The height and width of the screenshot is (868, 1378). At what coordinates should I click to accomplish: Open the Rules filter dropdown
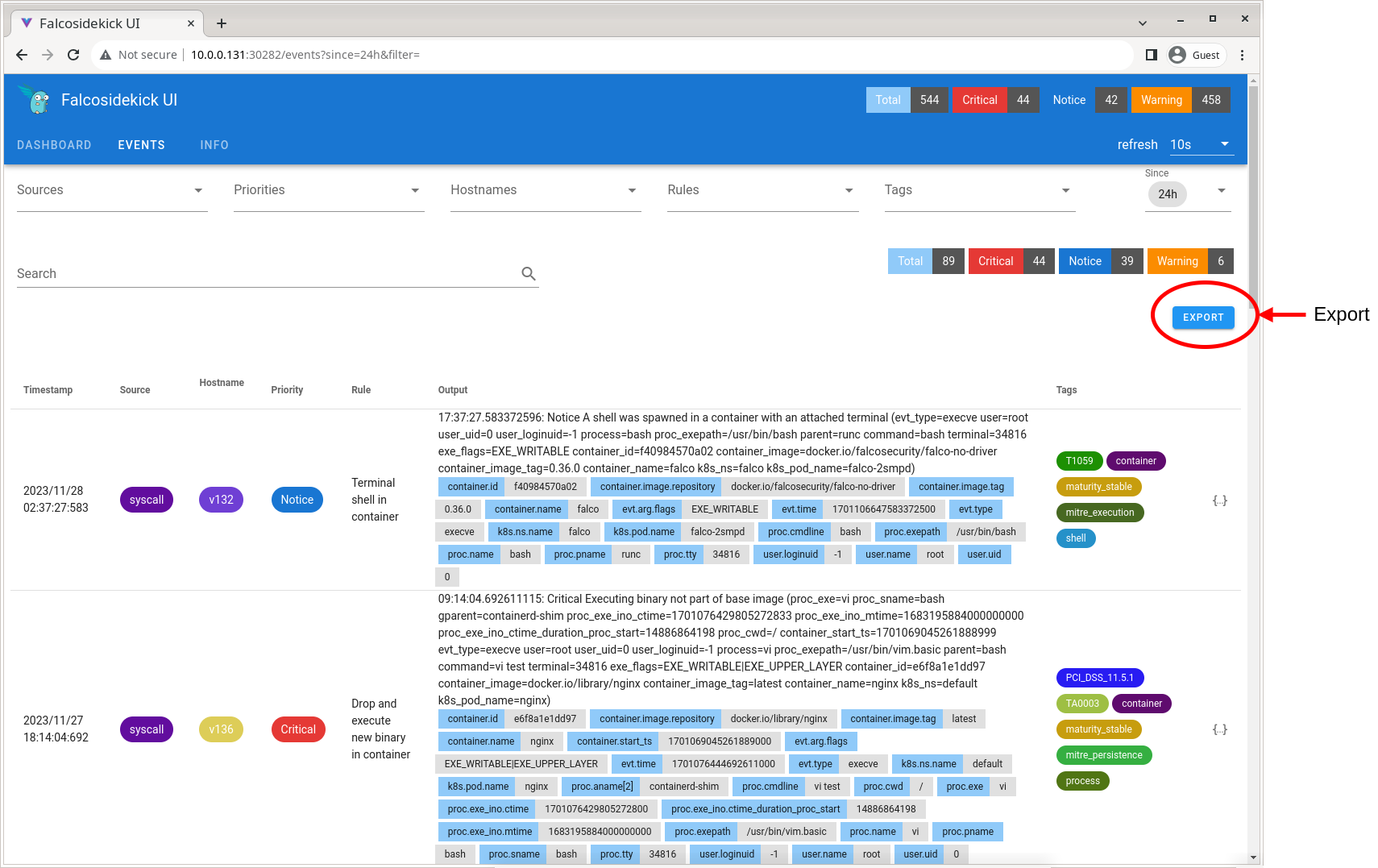coord(762,191)
